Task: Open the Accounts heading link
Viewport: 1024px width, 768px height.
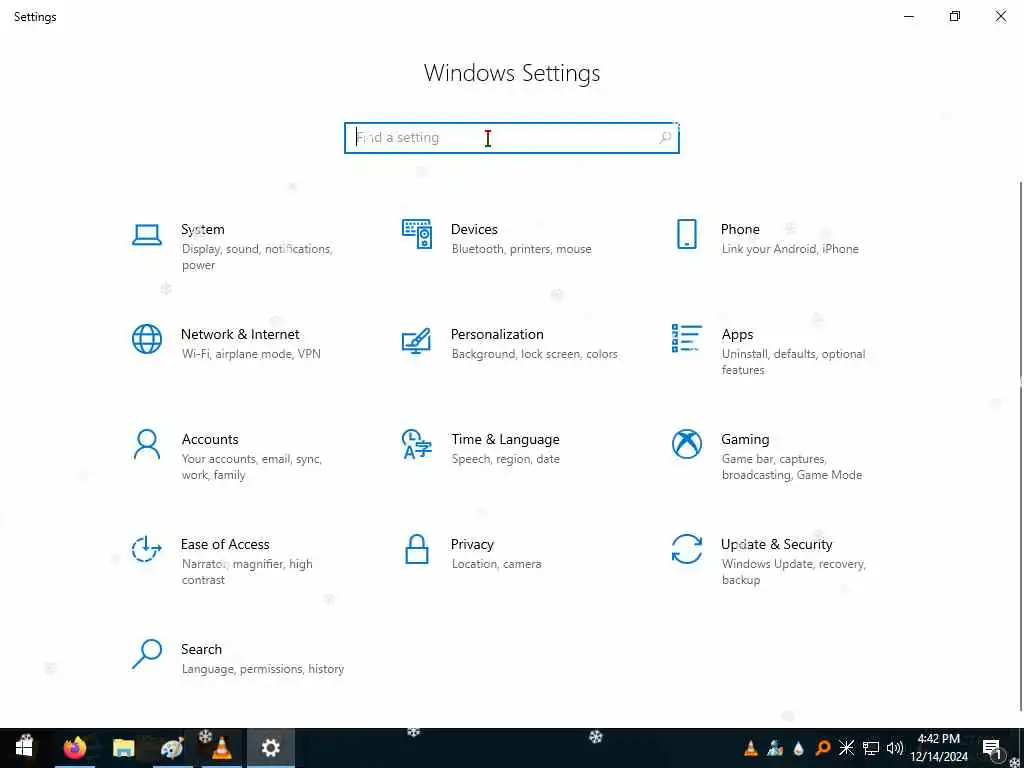Action: tap(210, 440)
